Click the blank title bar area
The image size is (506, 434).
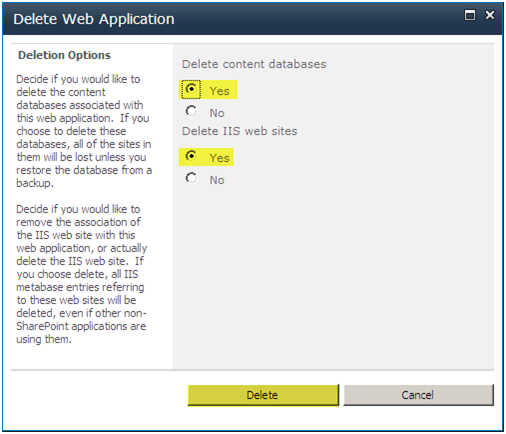click(317, 19)
